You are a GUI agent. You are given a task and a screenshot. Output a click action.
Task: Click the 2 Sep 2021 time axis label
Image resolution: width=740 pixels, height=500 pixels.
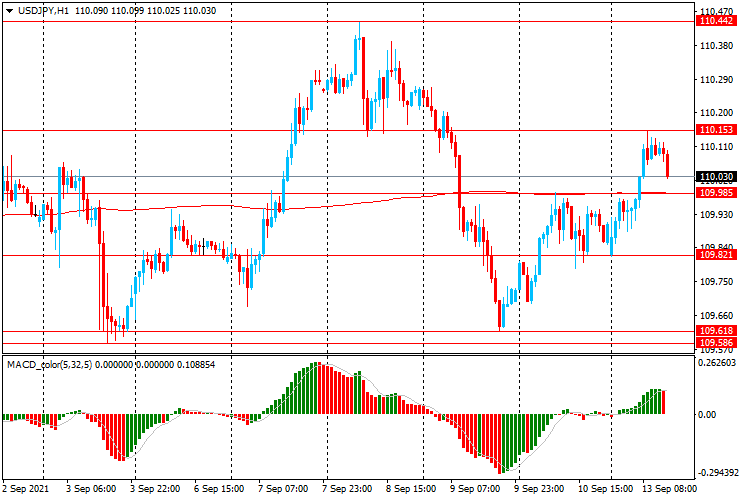(25, 488)
